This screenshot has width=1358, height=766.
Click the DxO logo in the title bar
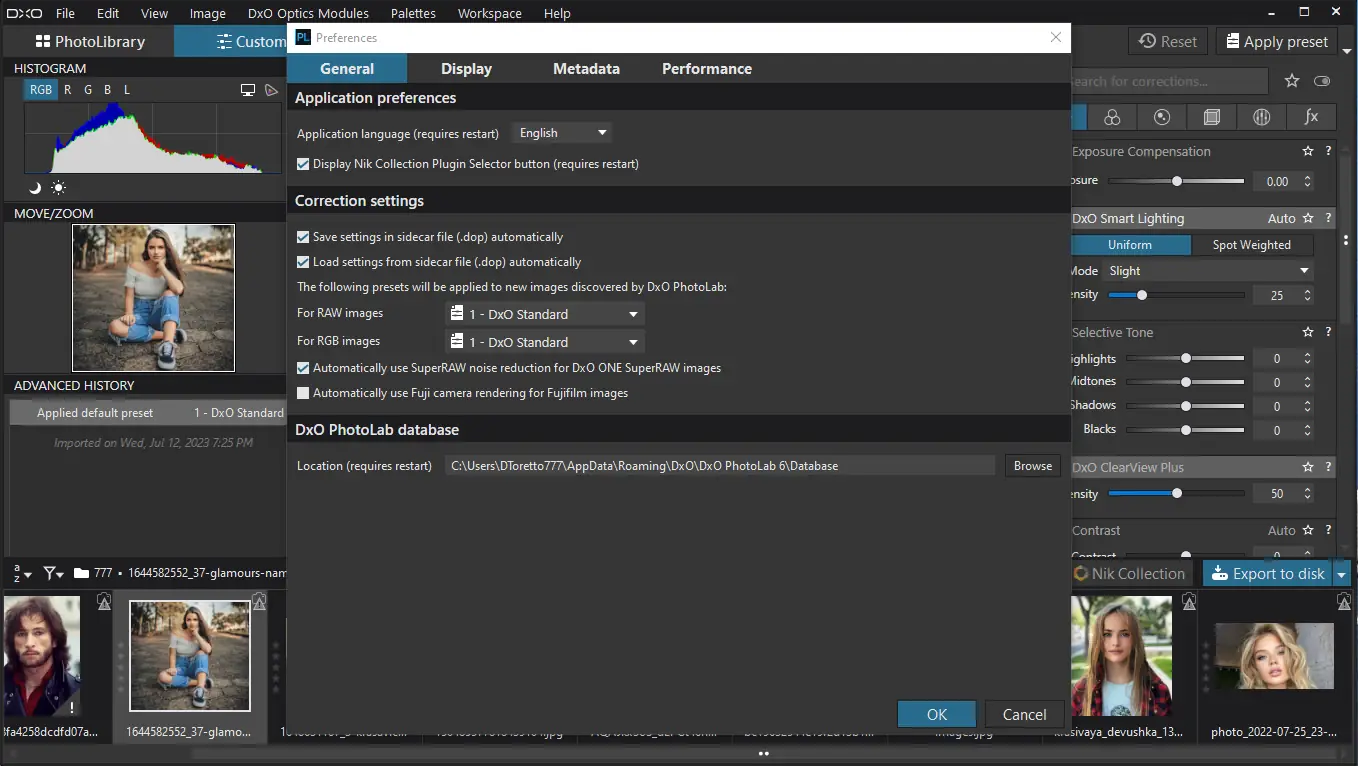[22, 13]
